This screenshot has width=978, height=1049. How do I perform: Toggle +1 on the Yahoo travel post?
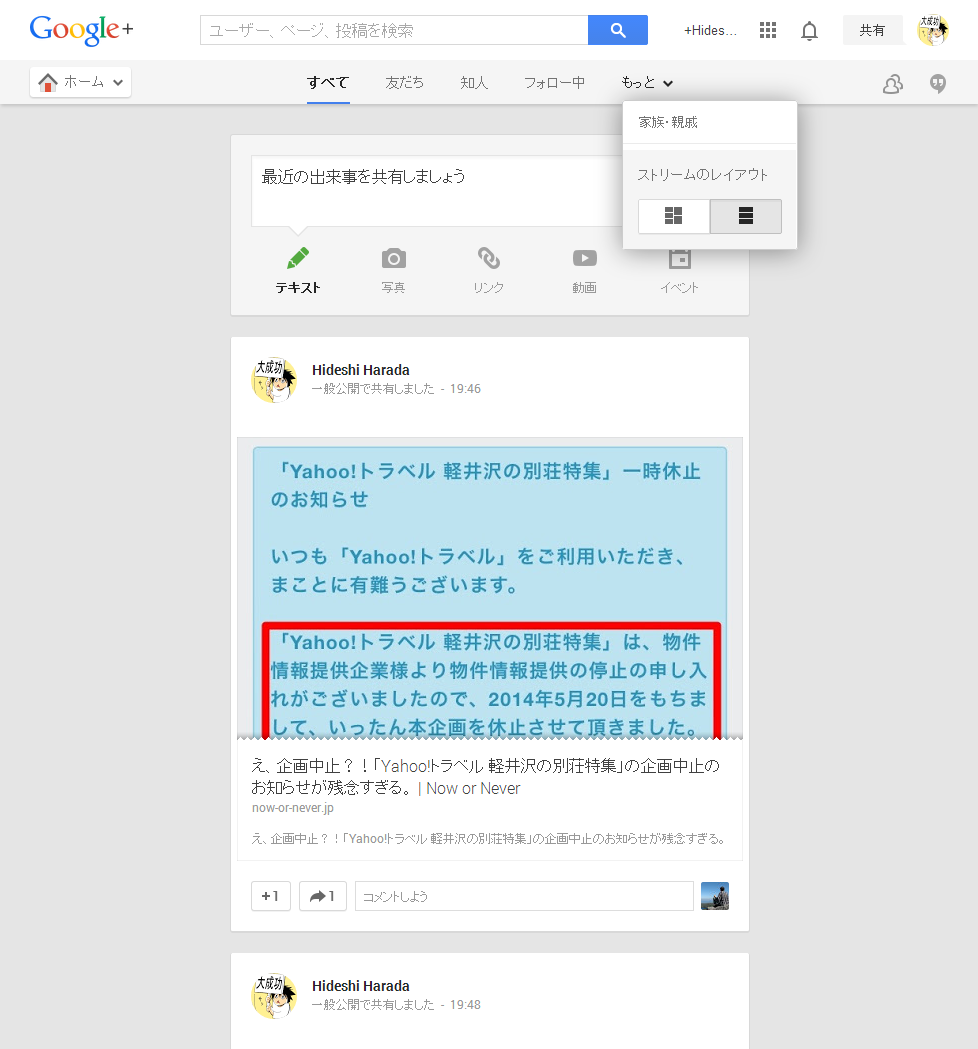click(x=270, y=896)
